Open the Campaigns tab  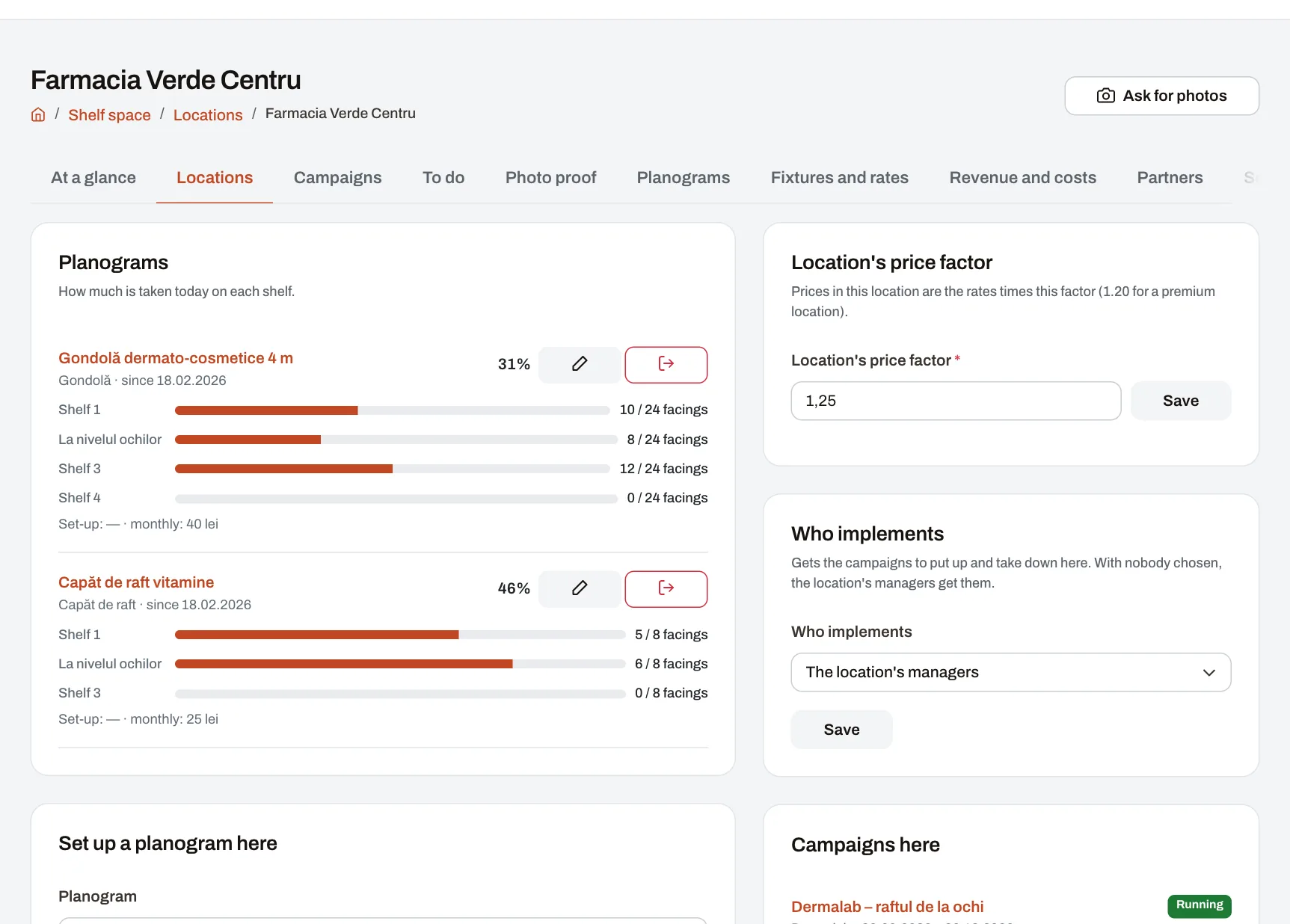point(337,178)
